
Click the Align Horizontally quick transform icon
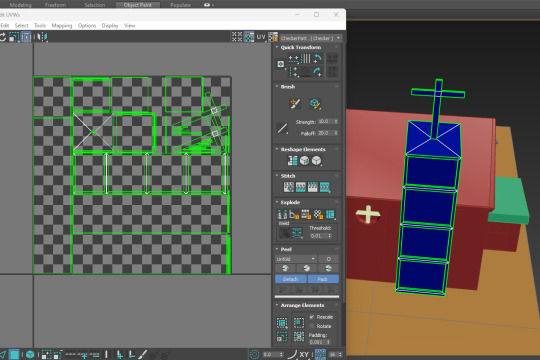(x=293, y=59)
